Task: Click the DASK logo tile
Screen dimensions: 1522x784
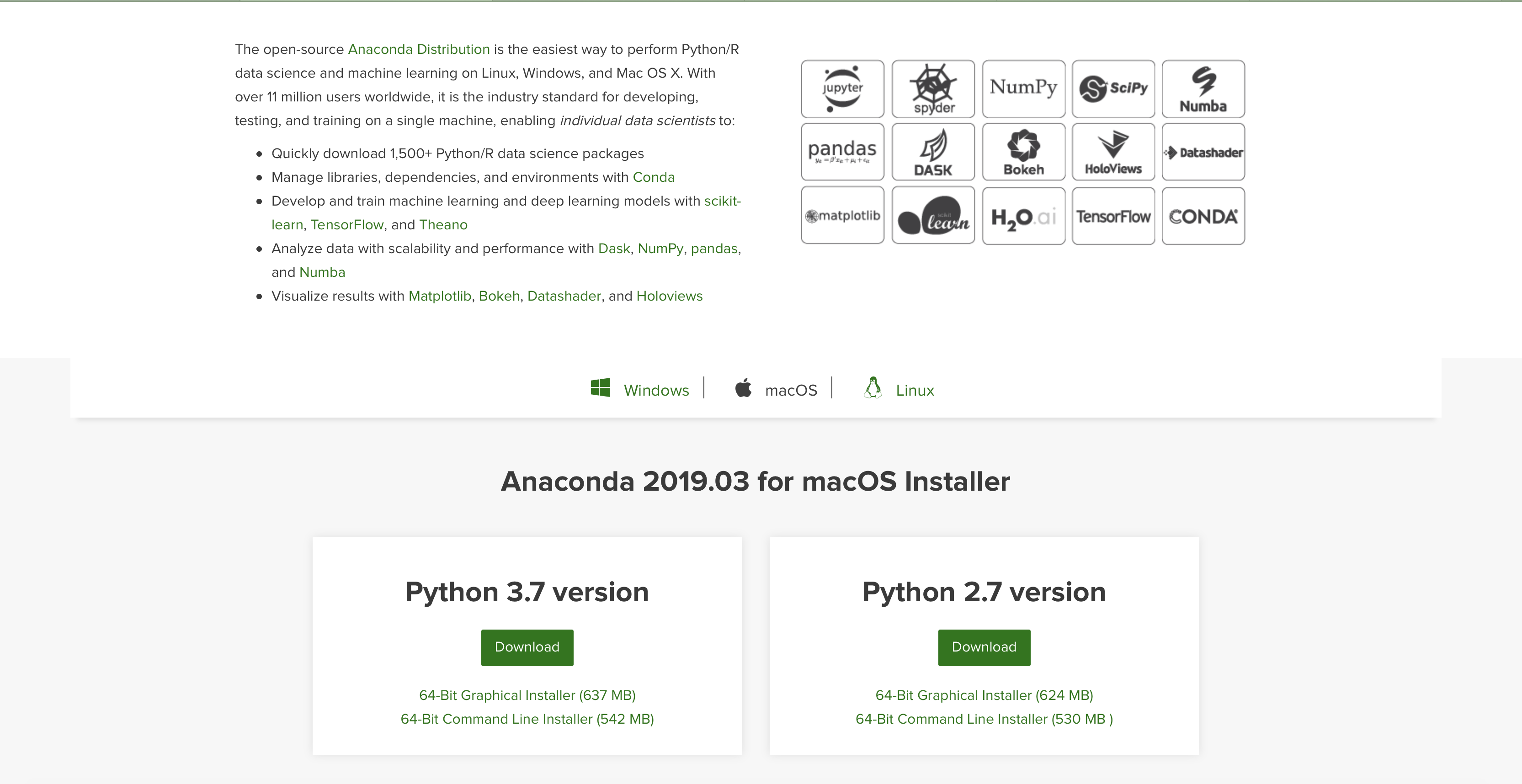Action: (933, 152)
